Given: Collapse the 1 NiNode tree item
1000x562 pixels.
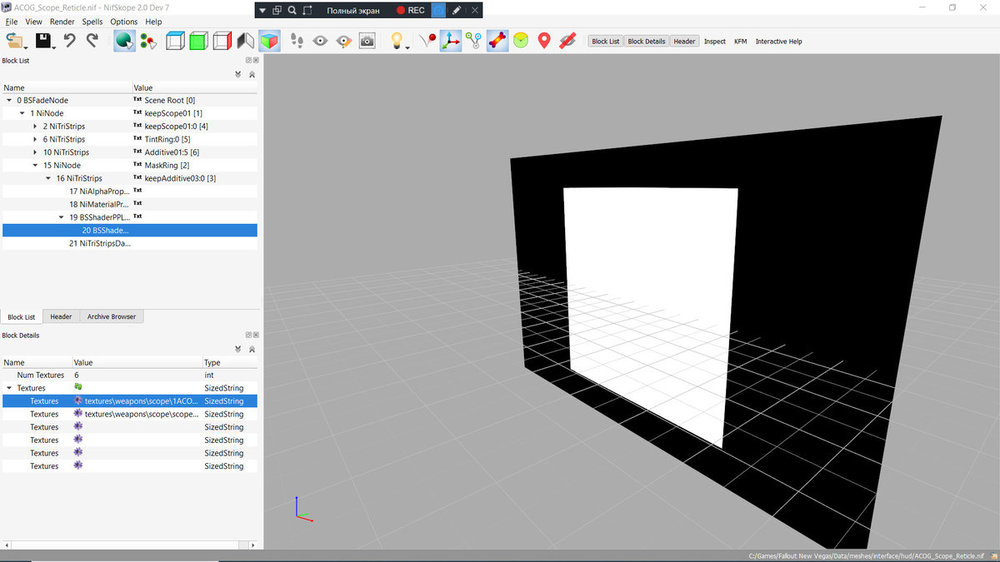Looking at the screenshot, I should tap(22, 113).
